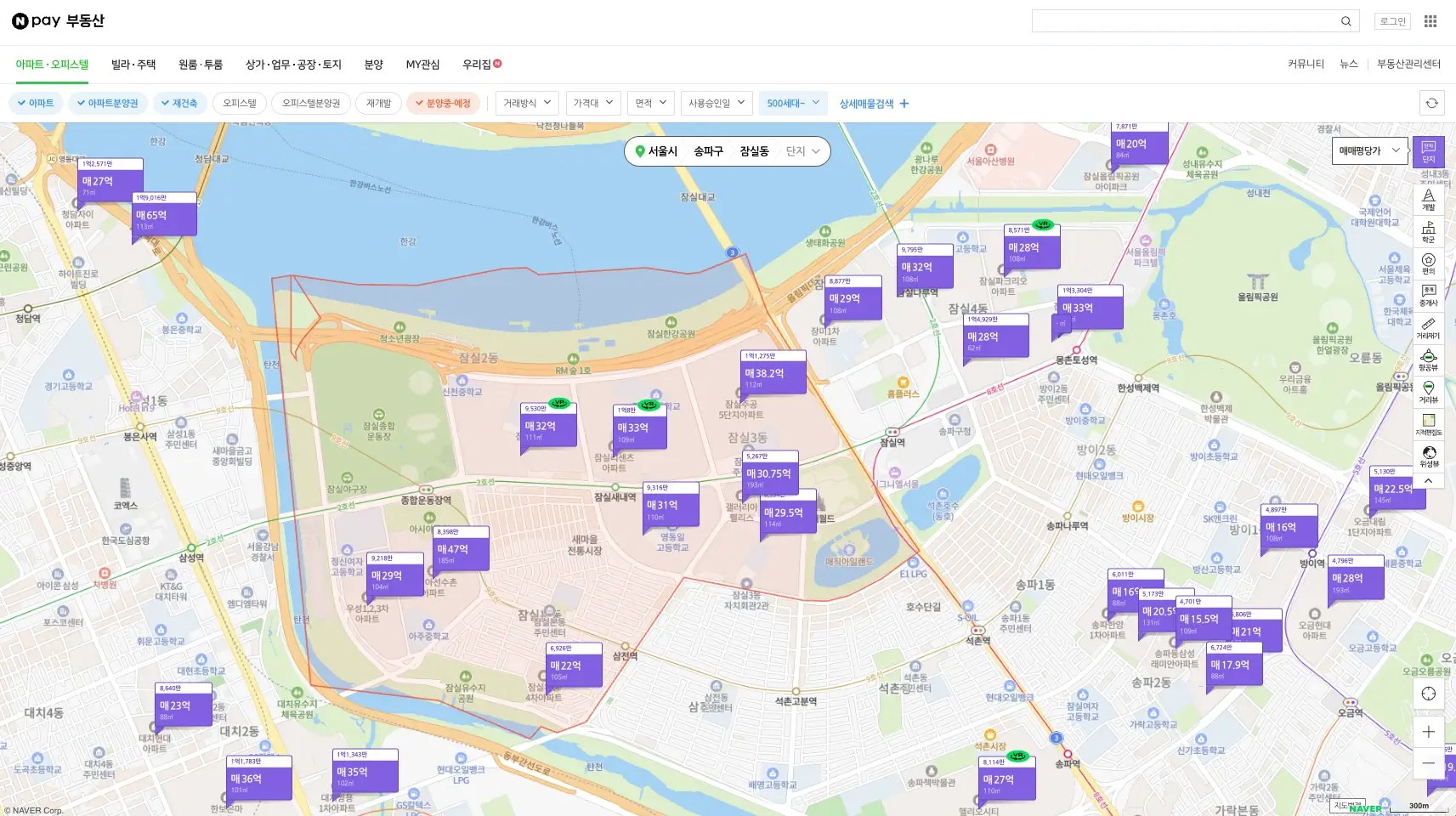This screenshot has height=816, width=1456.
Task: Open the apps grid menu icon
Action: pyautogui.click(x=1431, y=21)
